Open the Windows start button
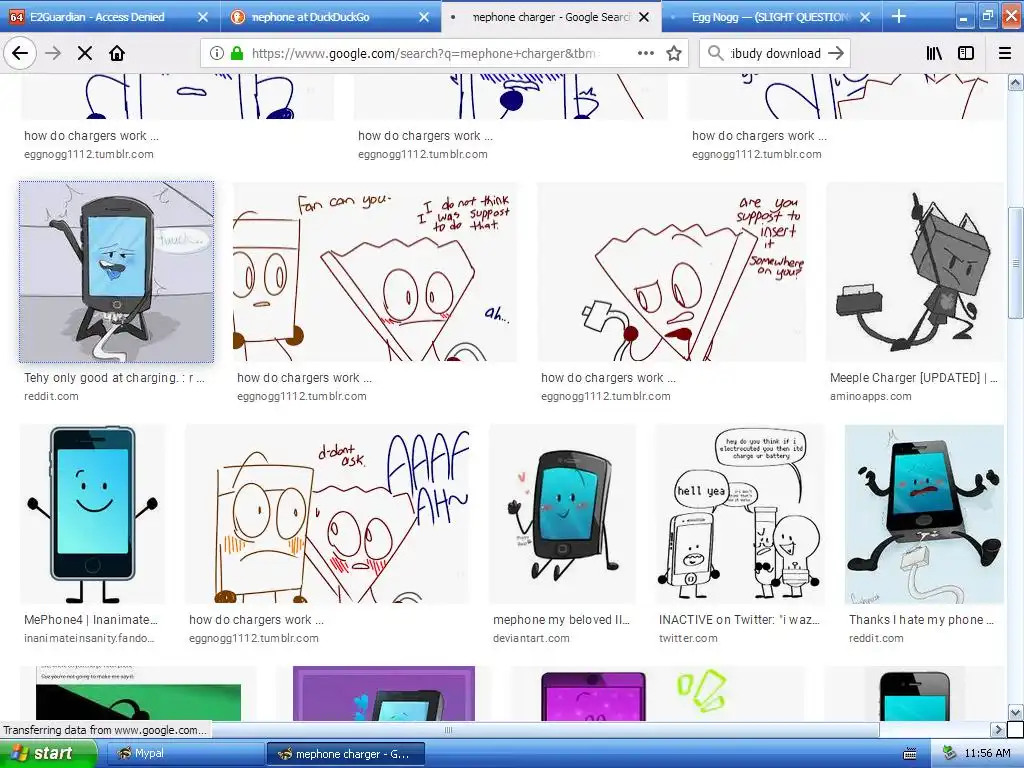1024x768 pixels. pyautogui.click(x=48, y=753)
